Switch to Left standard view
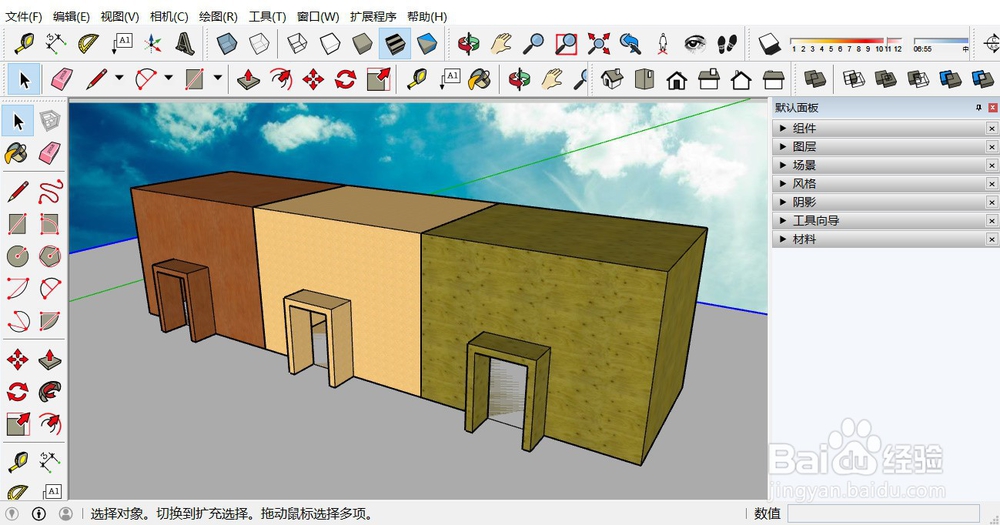This screenshot has height=525, width=1000. 773,79
